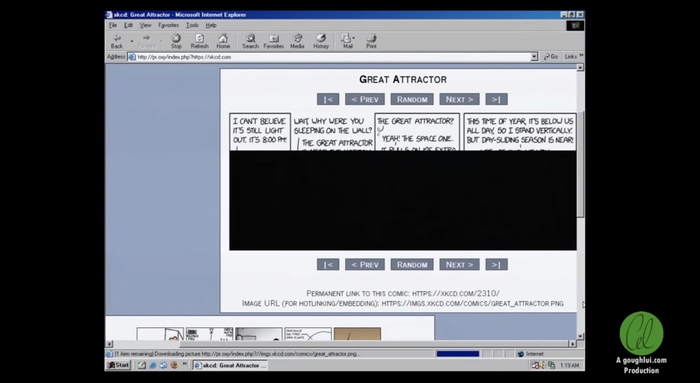Viewport: 700px width, 383px height.
Task: Click the Internet zone status icon
Action: pyautogui.click(x=520, y=354)
